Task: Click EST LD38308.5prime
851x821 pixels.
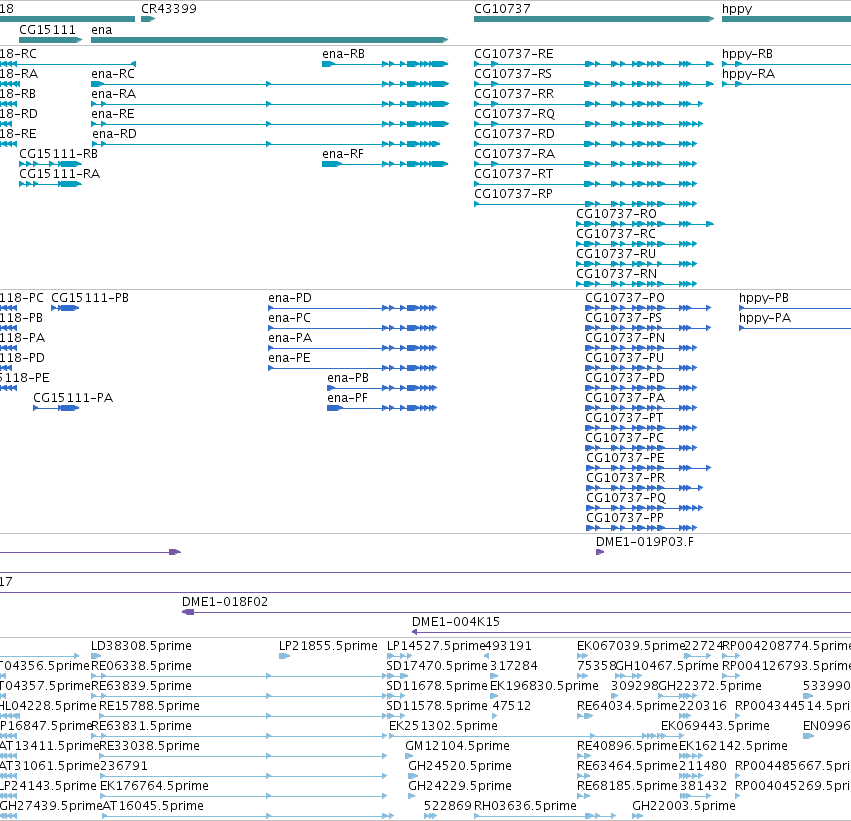Action: [x=96, y=657]
